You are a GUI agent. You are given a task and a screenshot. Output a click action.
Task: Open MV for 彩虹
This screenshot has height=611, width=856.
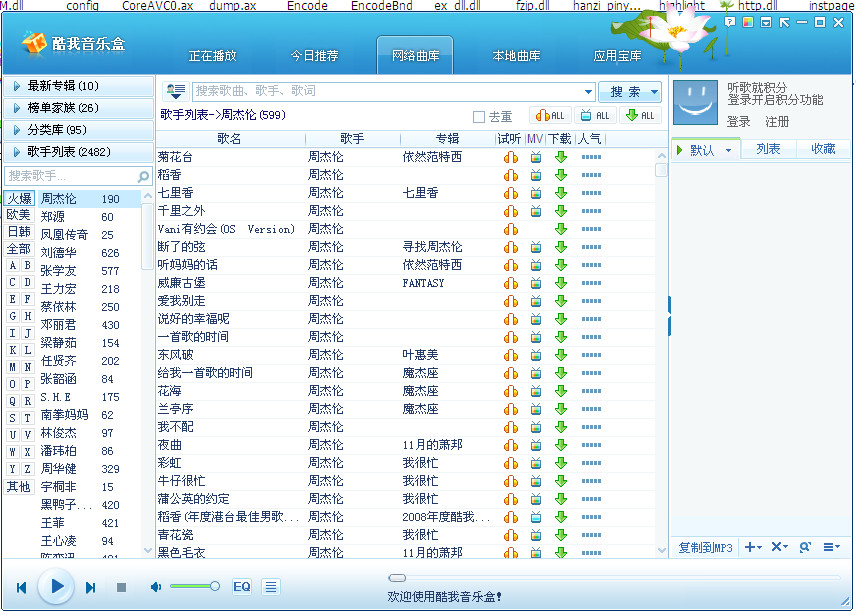tap(536, 464)
